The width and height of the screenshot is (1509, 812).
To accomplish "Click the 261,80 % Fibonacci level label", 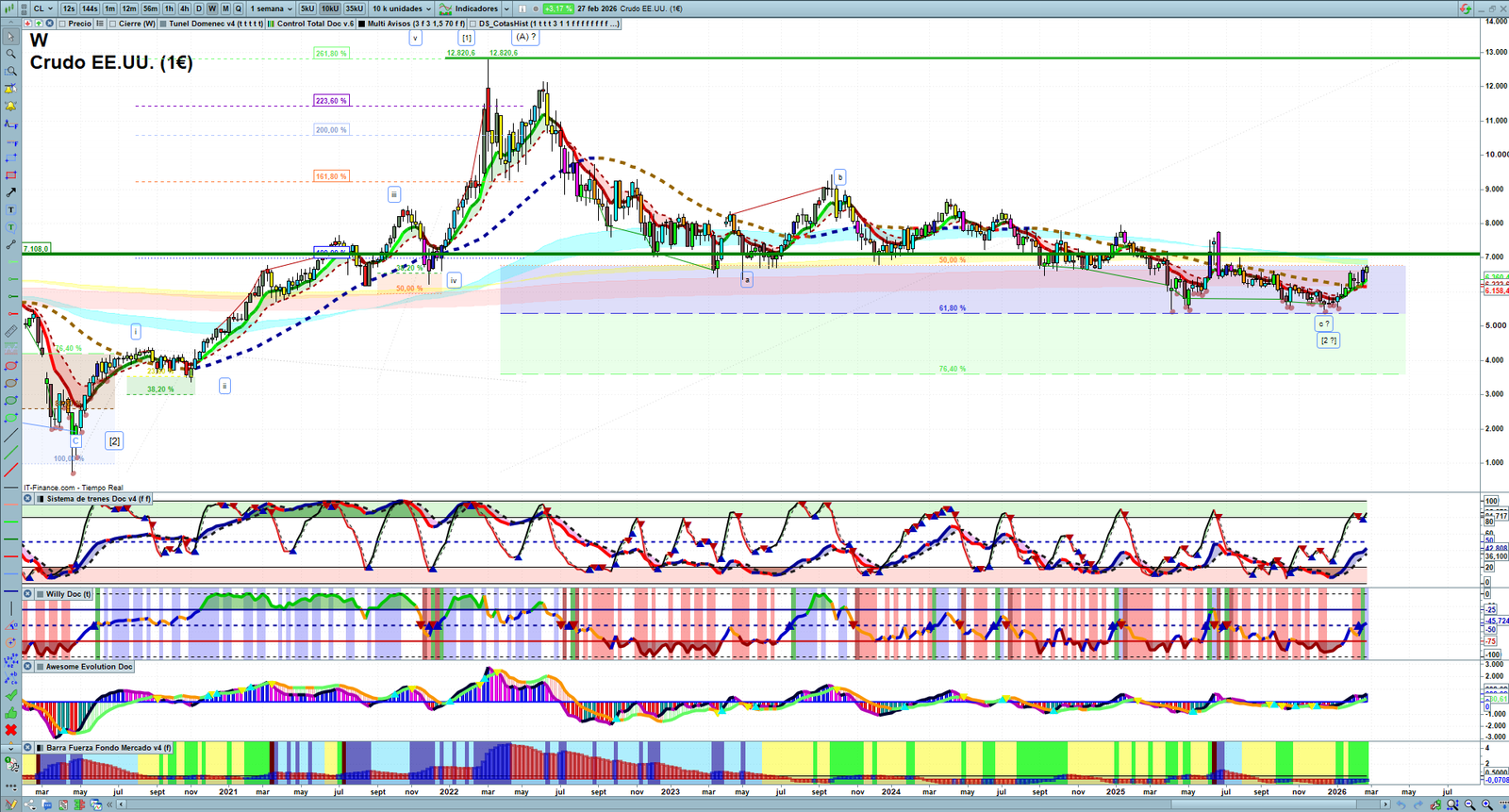I will 331,54.
